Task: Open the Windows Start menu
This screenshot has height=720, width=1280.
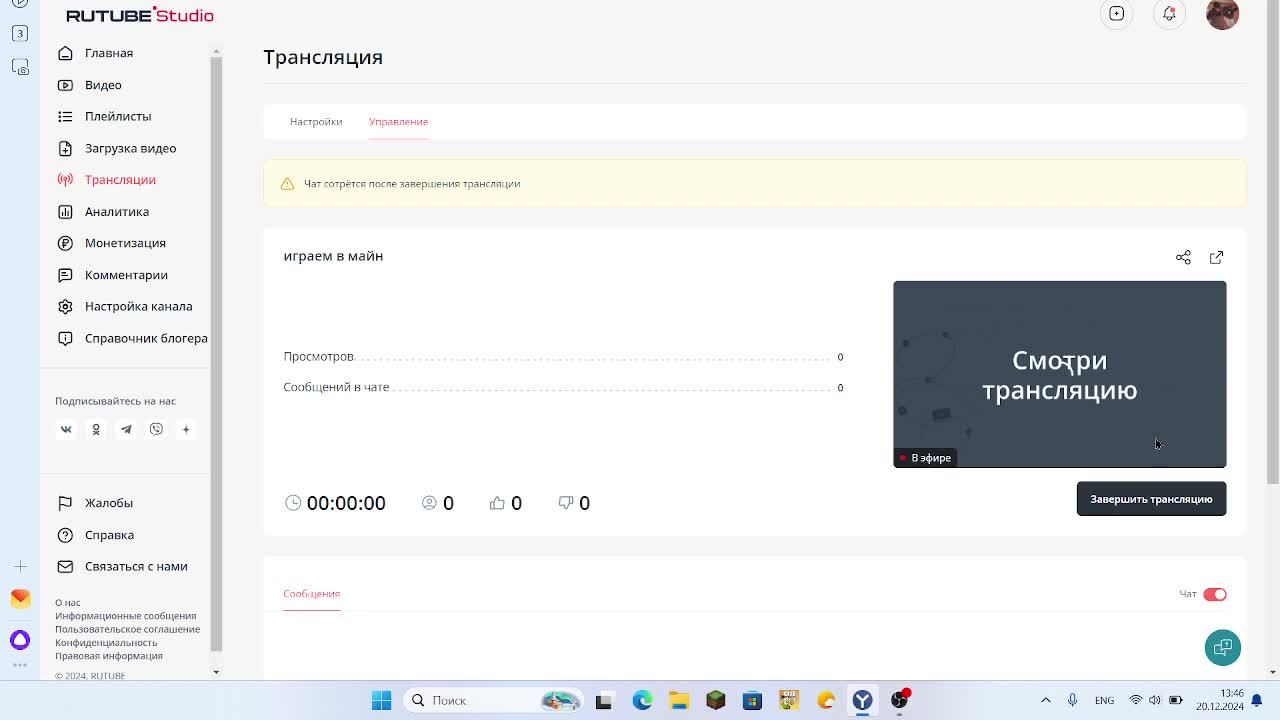Action: click(x=381, y=701)
